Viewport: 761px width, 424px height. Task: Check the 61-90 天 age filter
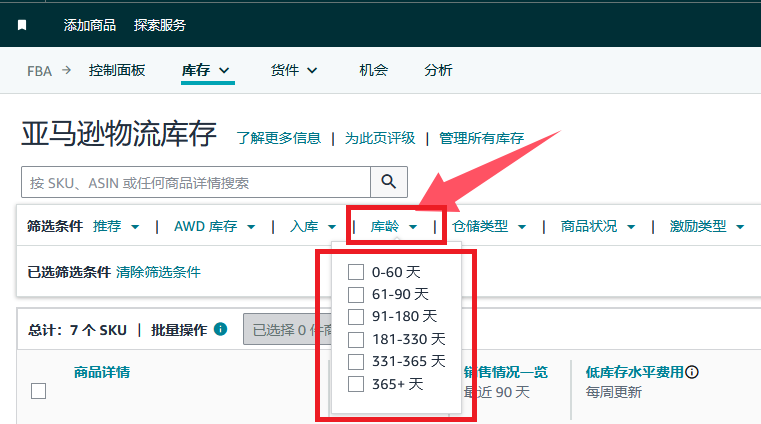point(356,294)
